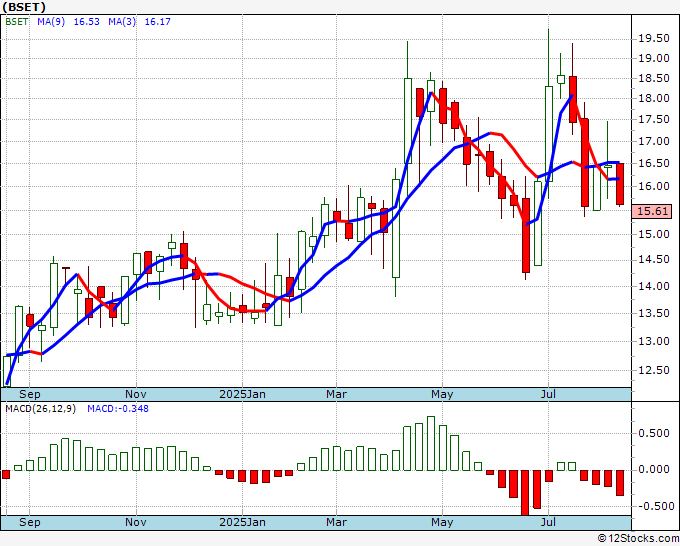680x546 pixels.
Task: Click Sep on the price chart axis
Action: [x=29, y=394]
